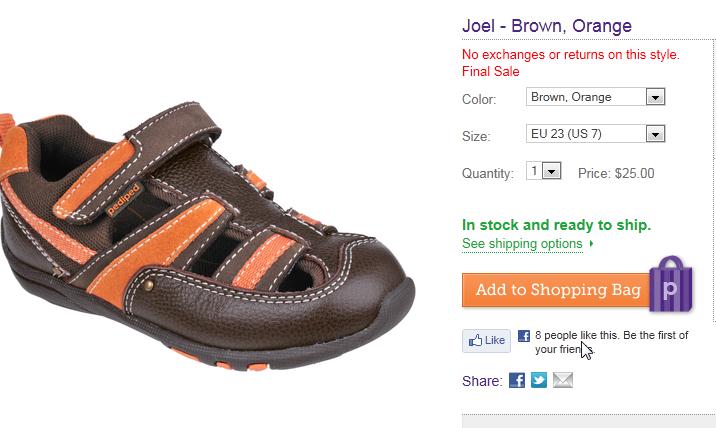Open See shipping options link

pyautogui.click(x=522, y=244)
